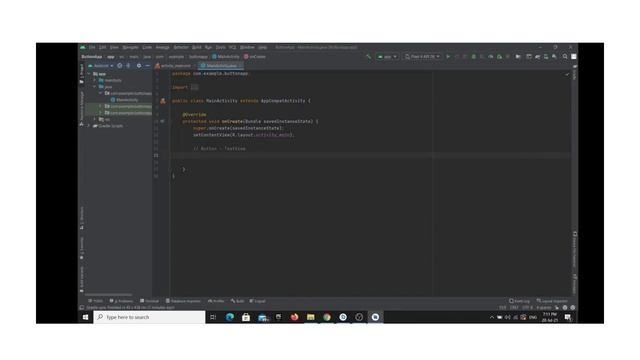Expand the manifests folder
This screenshot has width=640, height=360.
[95, 80]
